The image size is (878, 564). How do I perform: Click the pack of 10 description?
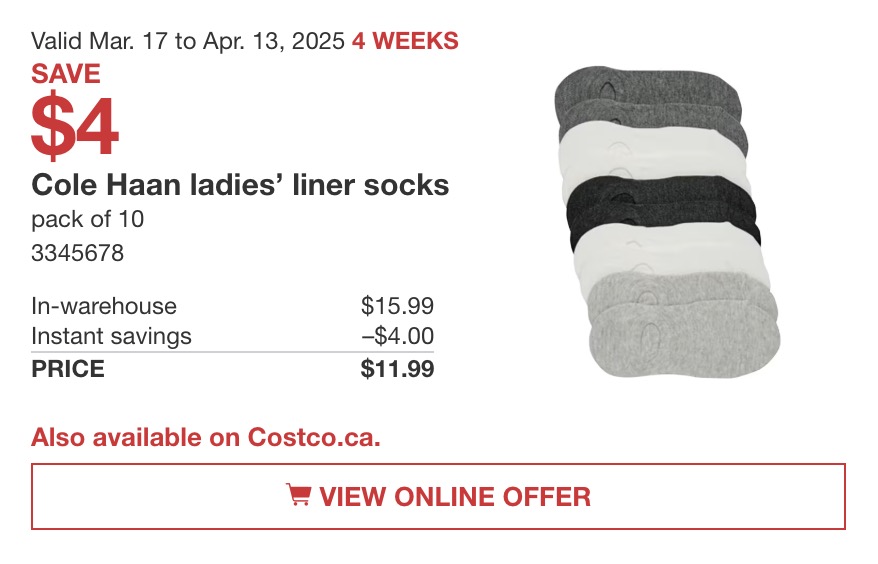click(88, 219)
